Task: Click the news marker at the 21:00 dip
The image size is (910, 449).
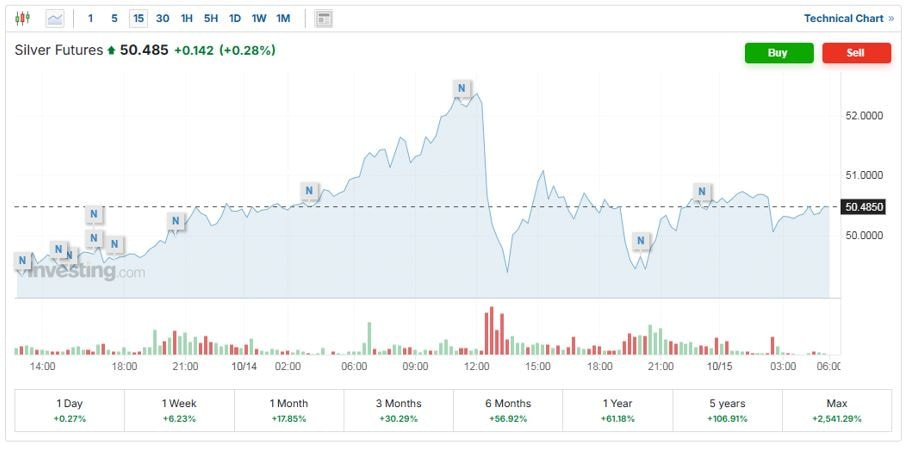Action: (x=642, y=240)
